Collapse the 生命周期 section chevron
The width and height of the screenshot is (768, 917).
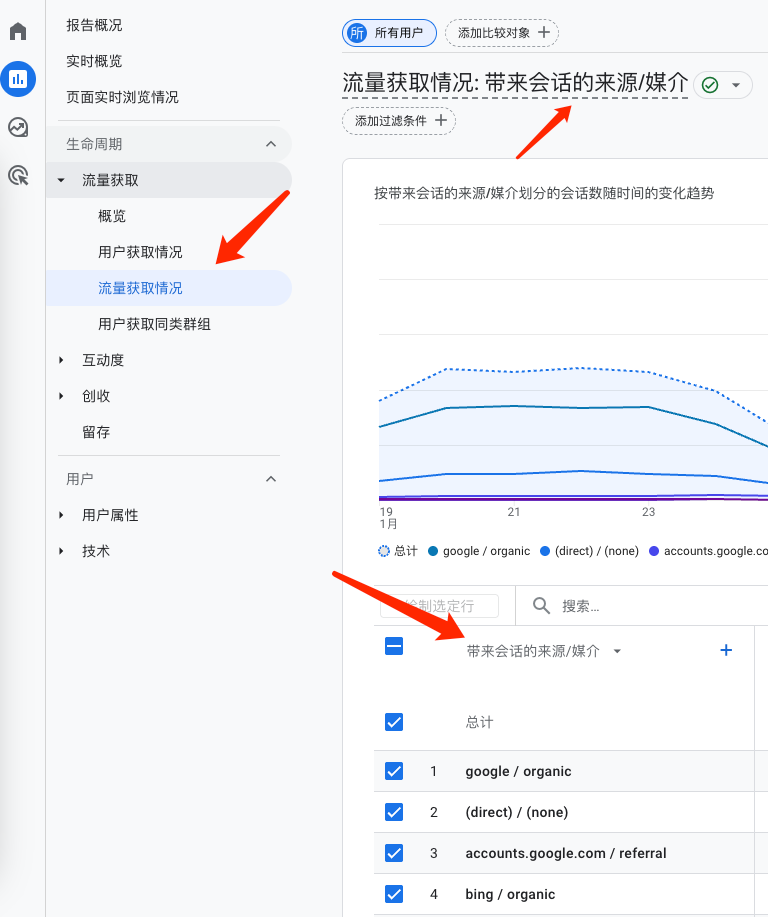pos(271,144)
